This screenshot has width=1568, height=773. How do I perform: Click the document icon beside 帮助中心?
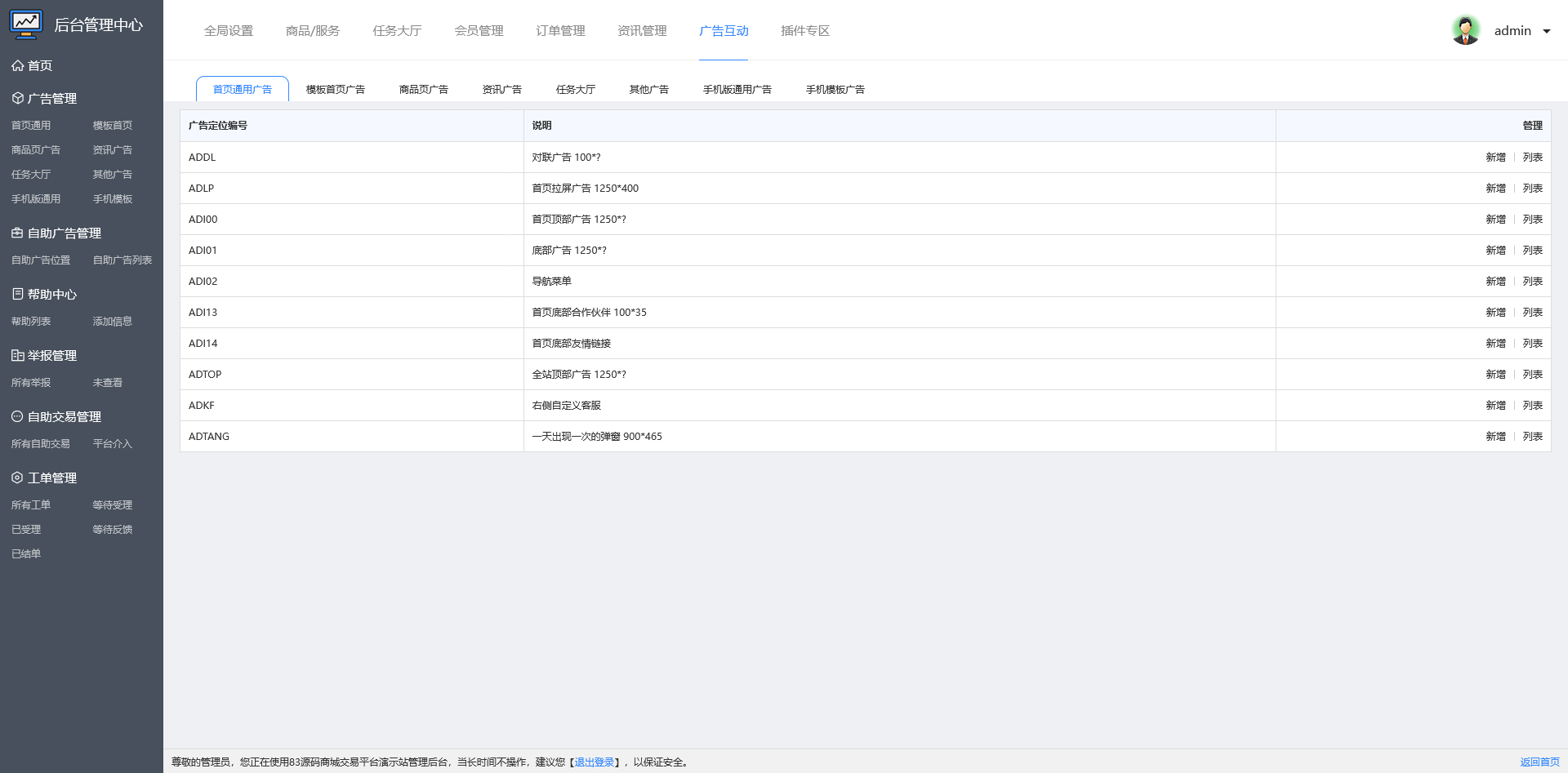(x=17, y=294)
